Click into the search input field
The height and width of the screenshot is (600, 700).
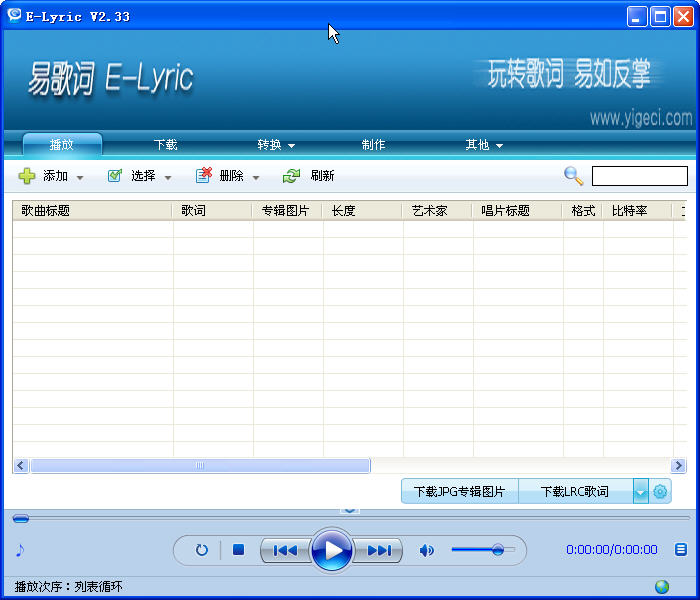640,176
